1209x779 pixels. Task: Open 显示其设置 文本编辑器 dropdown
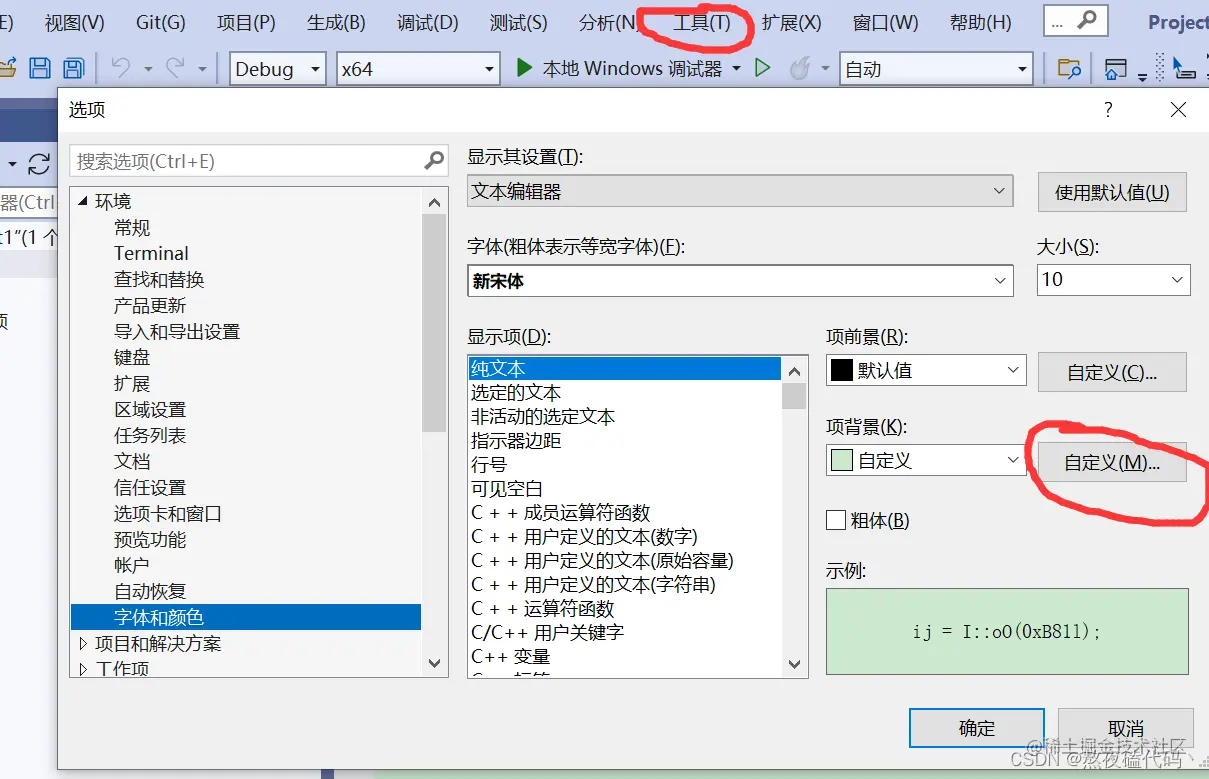pos(740,191)
